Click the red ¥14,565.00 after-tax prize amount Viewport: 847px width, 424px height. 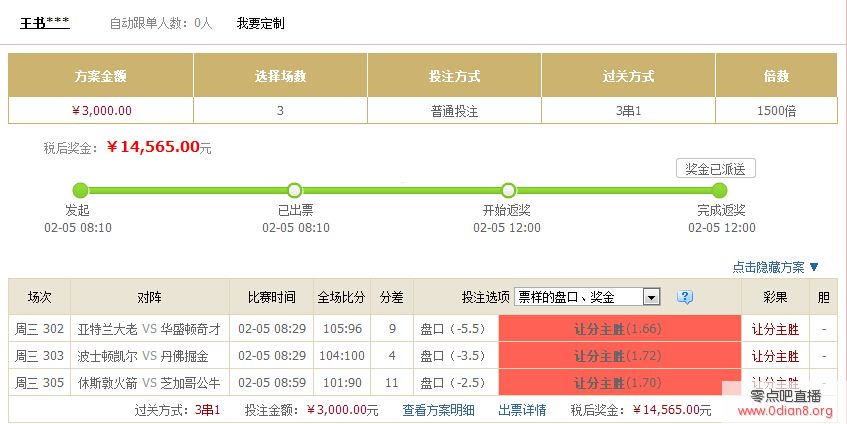153,147
